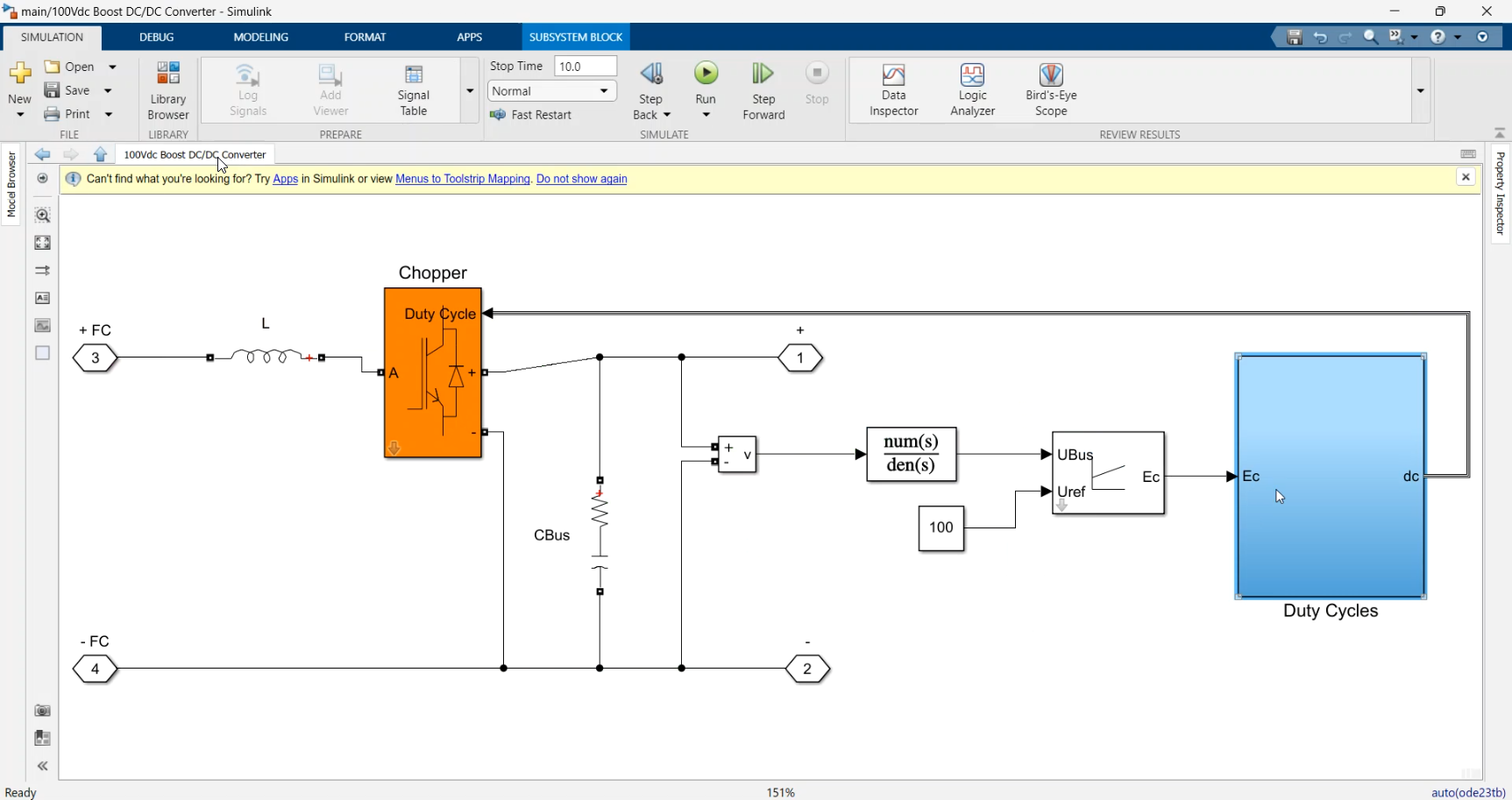Viewport: 1512px width, 800px height.
Task: Expand the New dropdown arrow
Action: 20,115
